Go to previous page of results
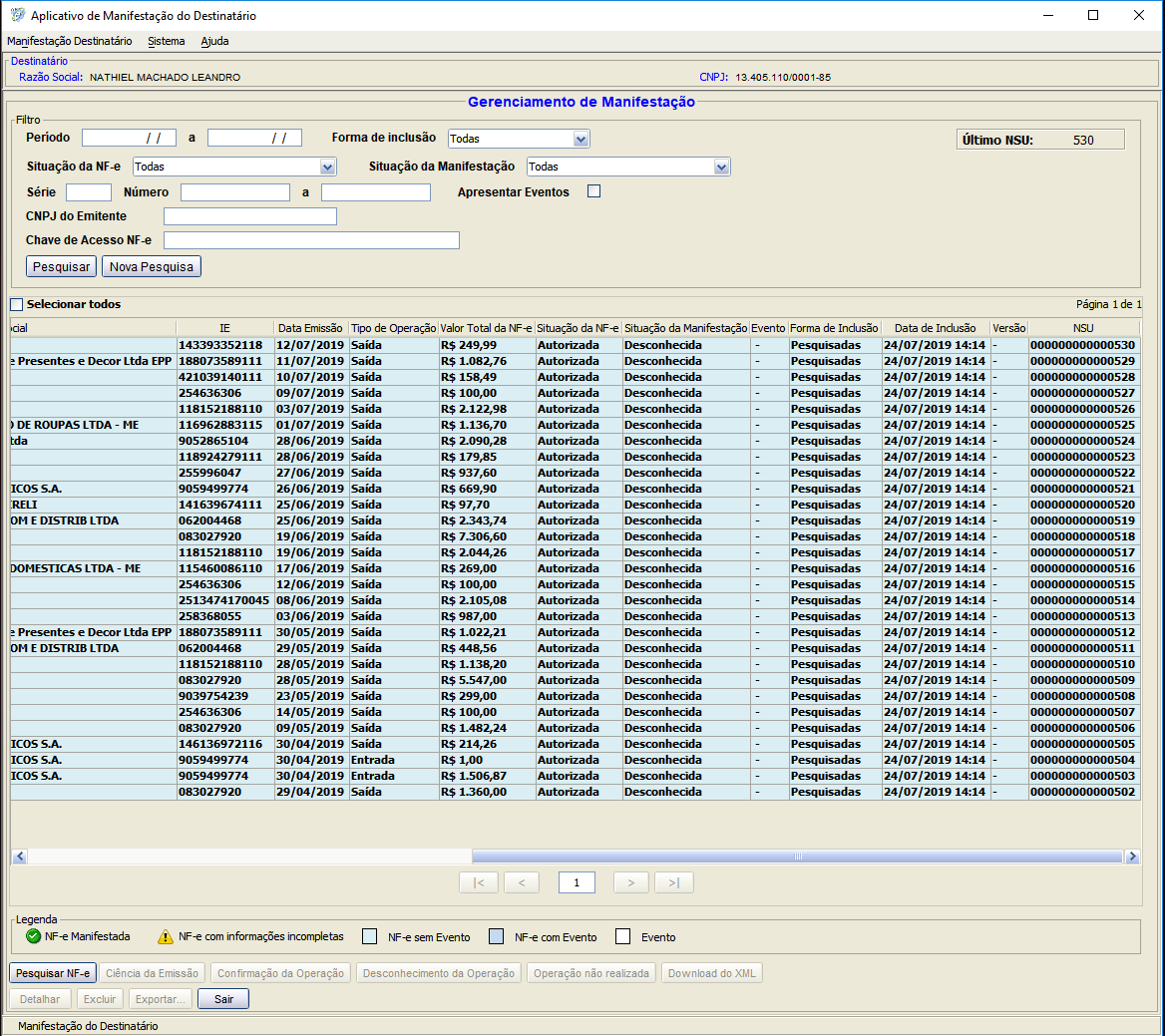 point(522,882)
